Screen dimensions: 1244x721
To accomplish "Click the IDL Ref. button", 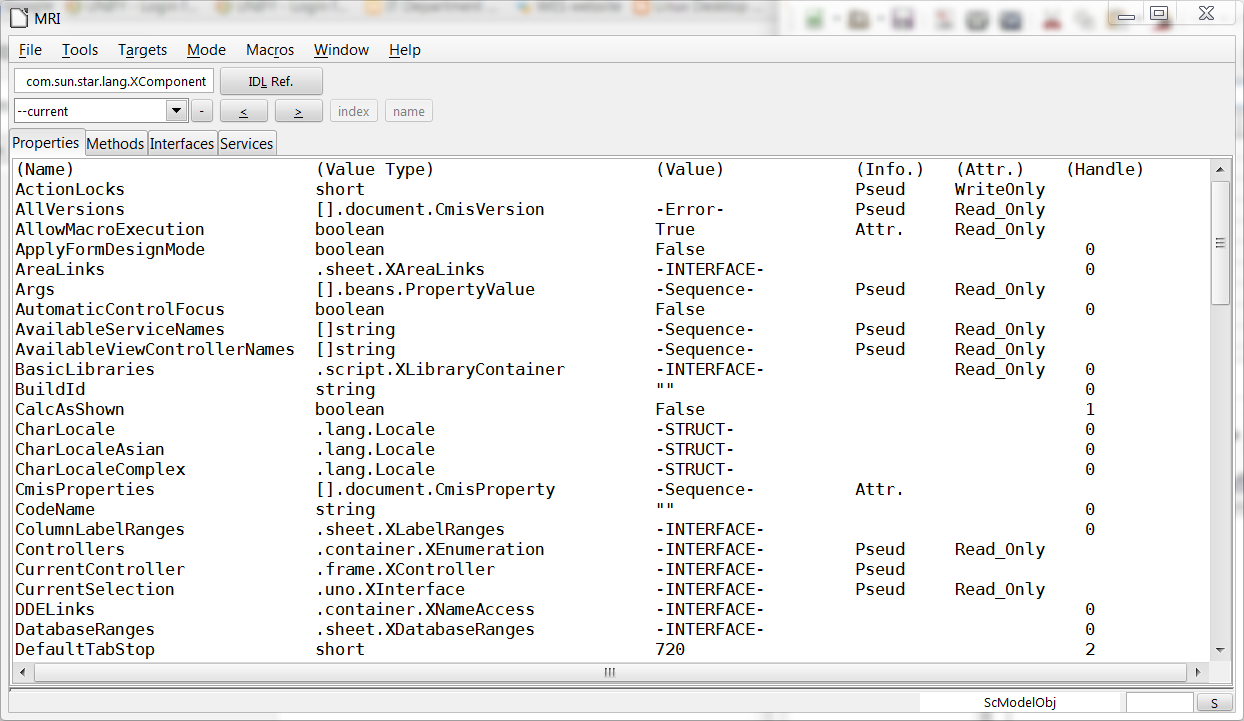I will 271,81.
